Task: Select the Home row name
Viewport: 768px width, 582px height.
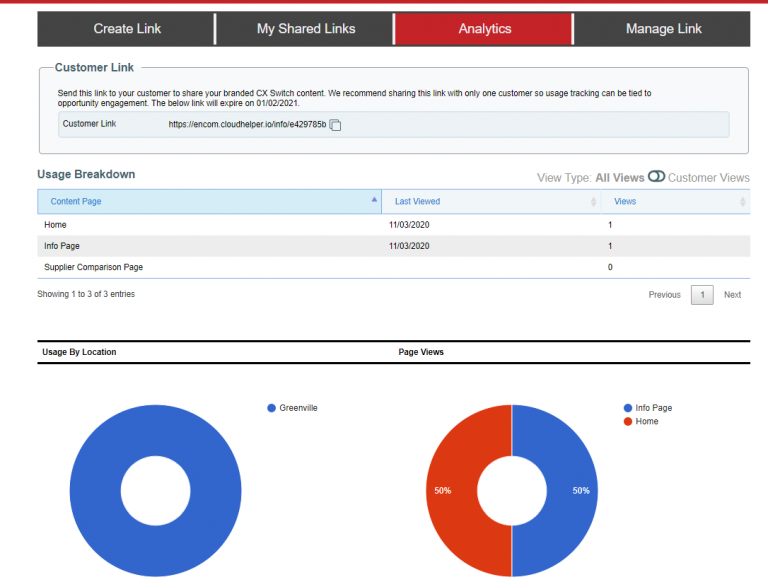Action: pyautogui.click(x=55, y=225)
